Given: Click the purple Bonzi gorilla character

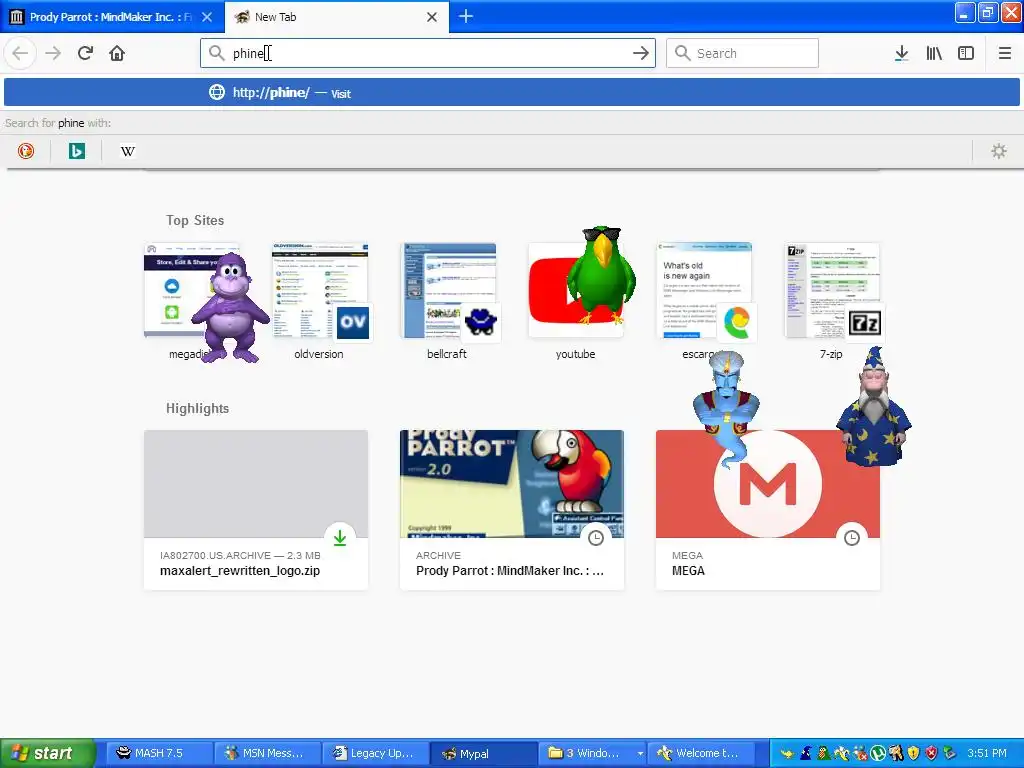Looking at the screenshot, I should coord(230,307).
